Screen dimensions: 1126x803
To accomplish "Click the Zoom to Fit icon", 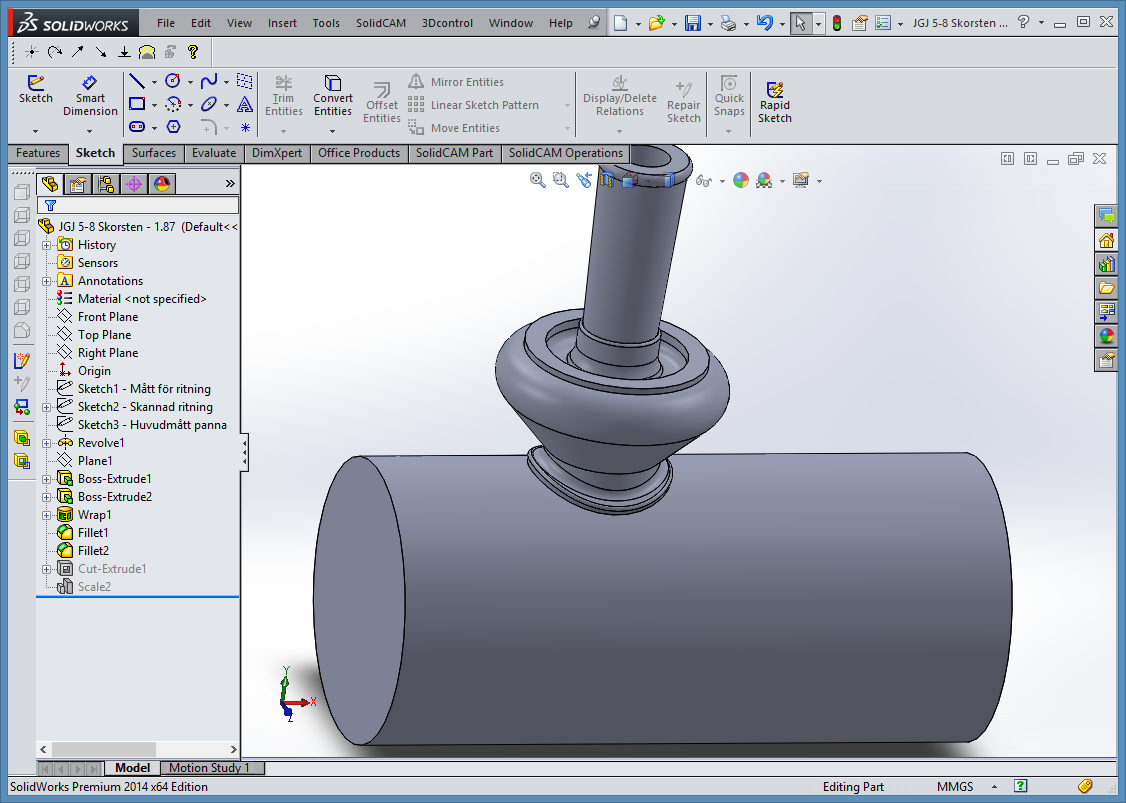I will click(x=537, y=180).
